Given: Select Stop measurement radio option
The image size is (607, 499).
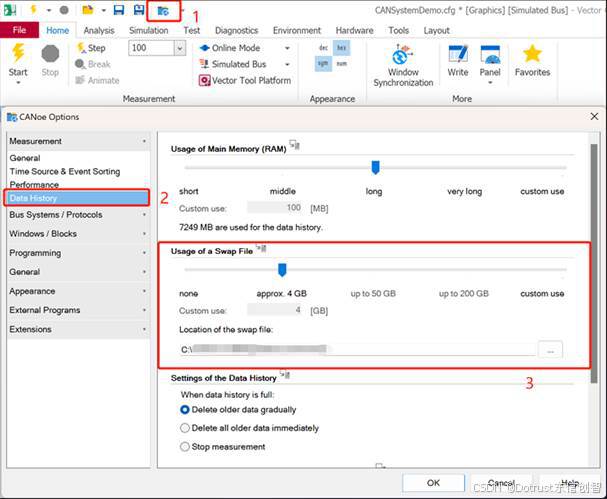Looking at the screenshot, I should pos(223,447).
